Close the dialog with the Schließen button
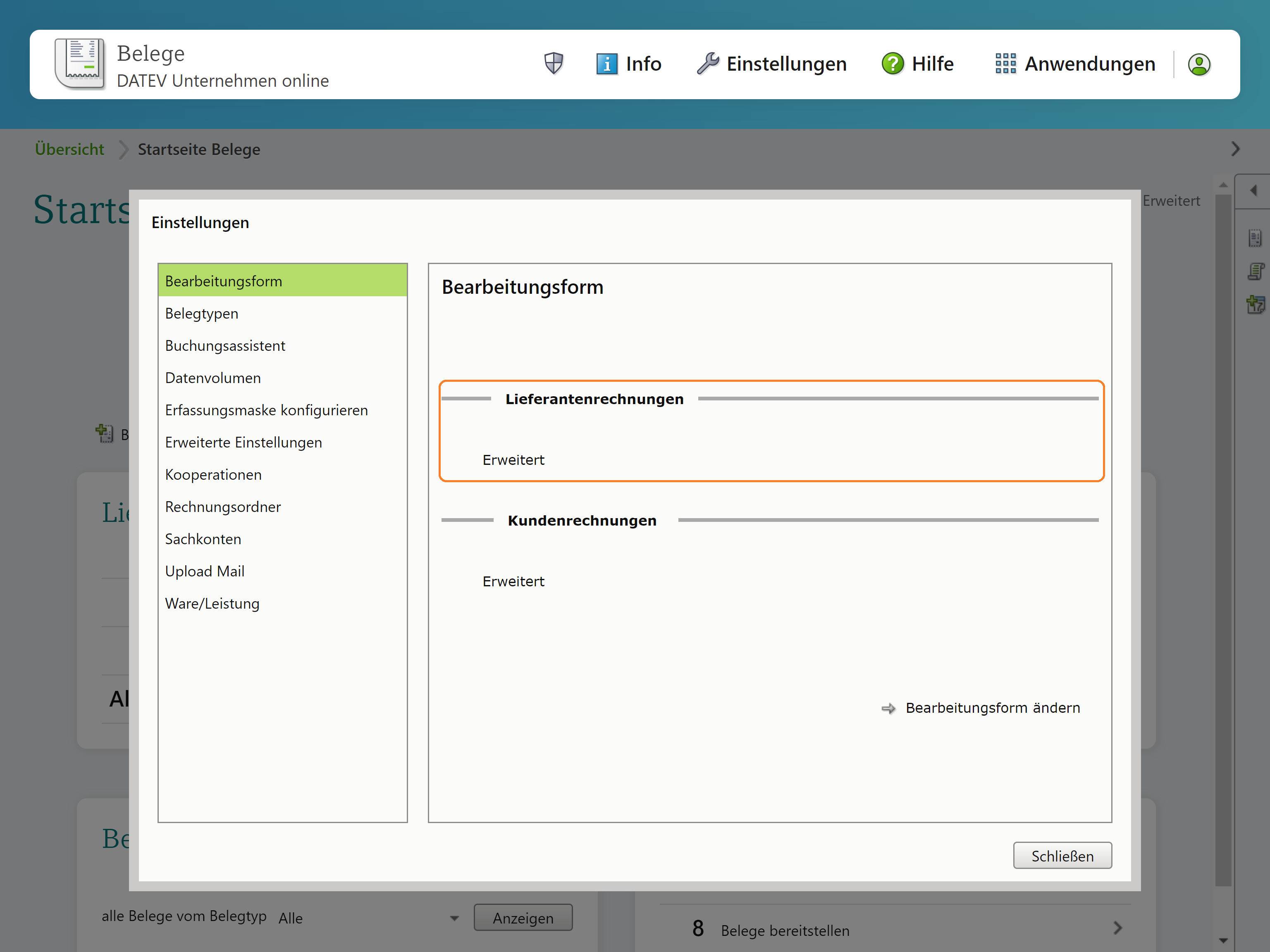Image resolution: width=1270 pixels, height=952 pixels. tap(1062, 856)
